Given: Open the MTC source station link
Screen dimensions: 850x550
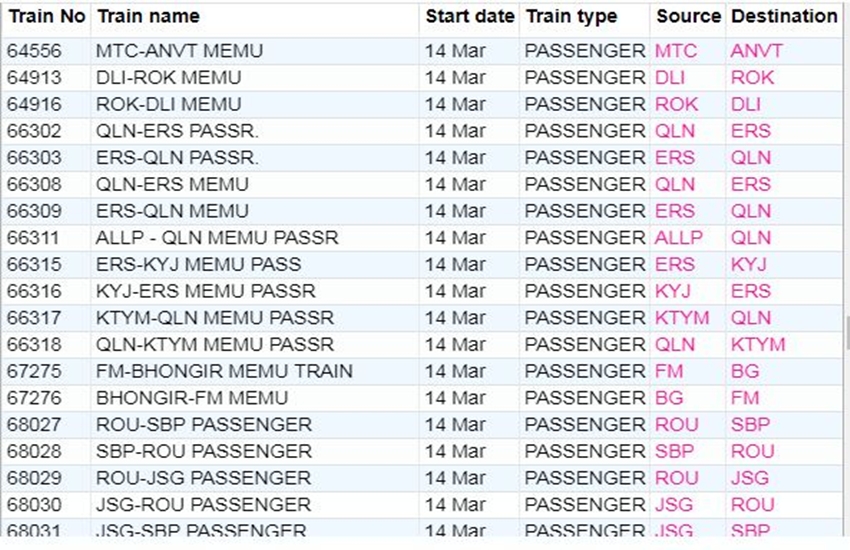Looking at the screenshot, I should point(676,51).
